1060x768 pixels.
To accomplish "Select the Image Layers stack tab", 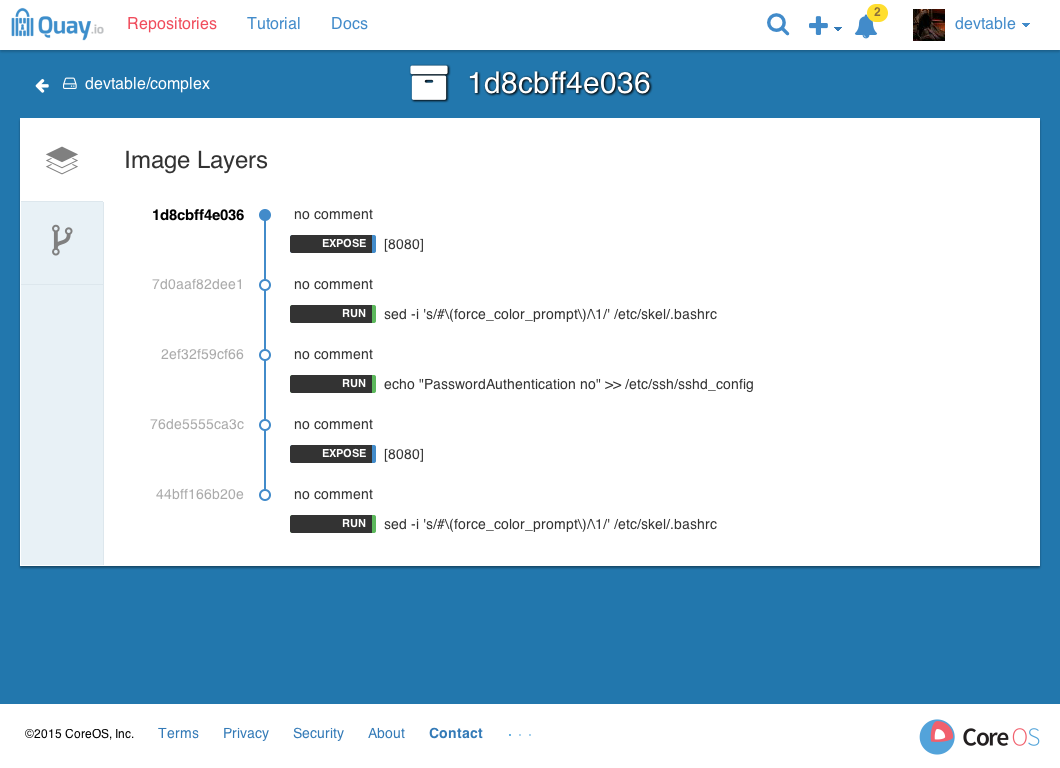I will 62,160.
